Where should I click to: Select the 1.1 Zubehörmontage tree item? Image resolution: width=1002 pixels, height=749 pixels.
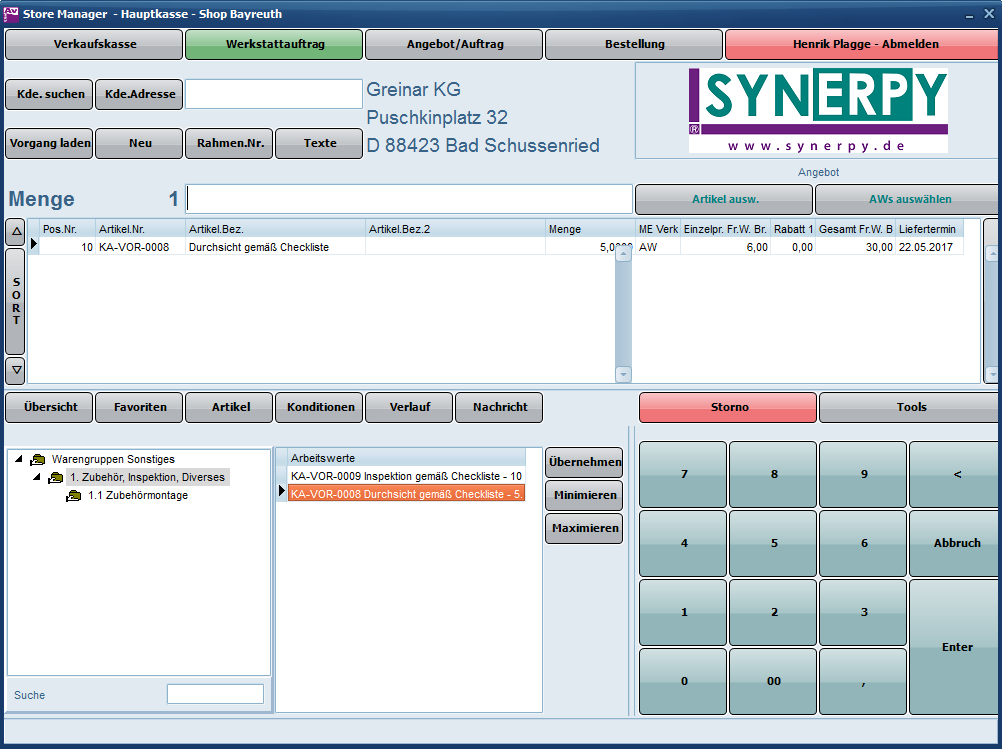[x=137, y=496]
